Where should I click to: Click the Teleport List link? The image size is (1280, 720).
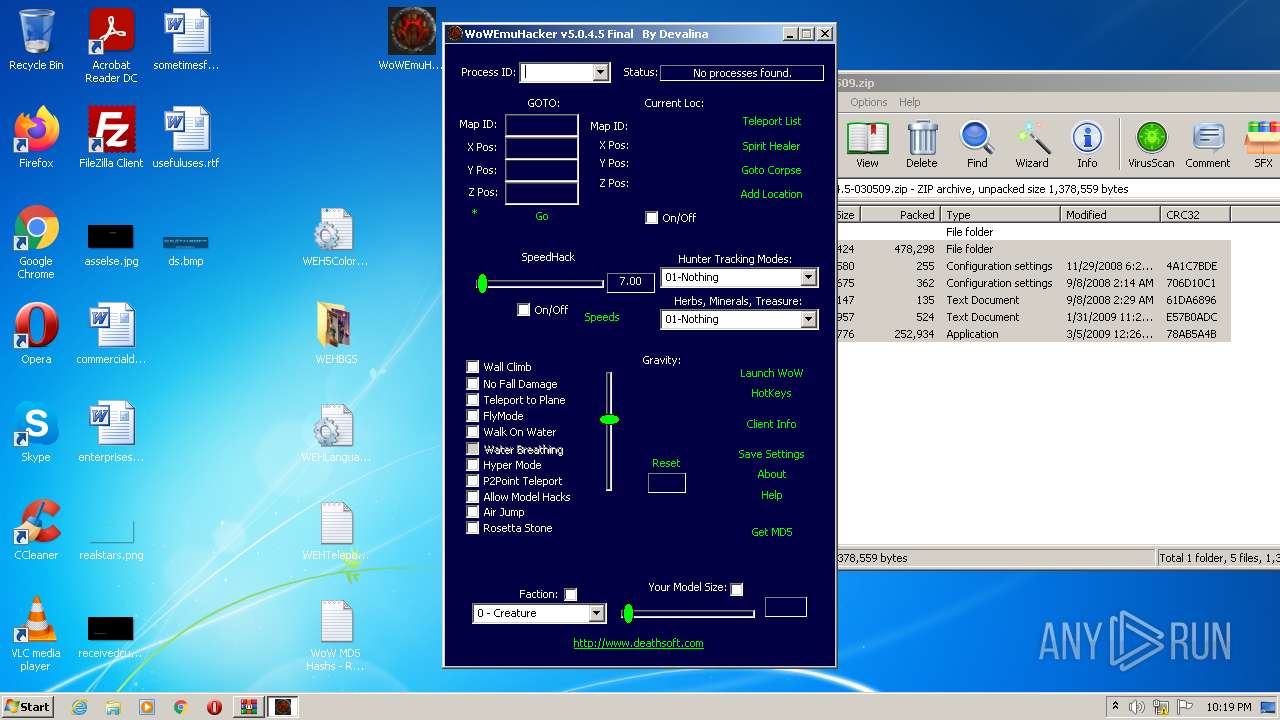tap(771, 121)
